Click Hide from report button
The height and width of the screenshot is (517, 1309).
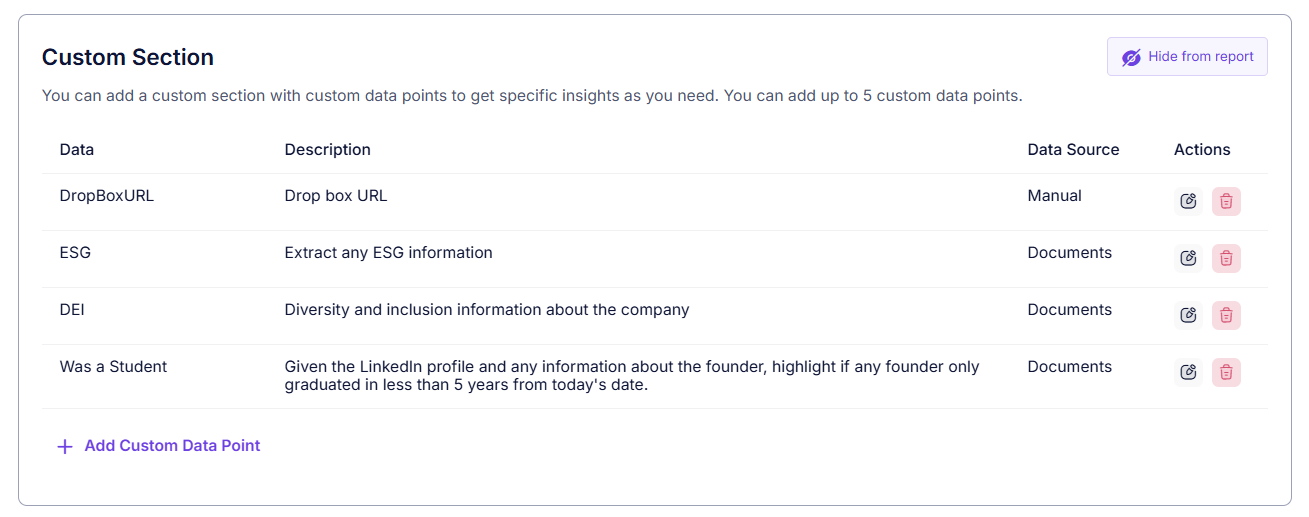[1187, 57]
